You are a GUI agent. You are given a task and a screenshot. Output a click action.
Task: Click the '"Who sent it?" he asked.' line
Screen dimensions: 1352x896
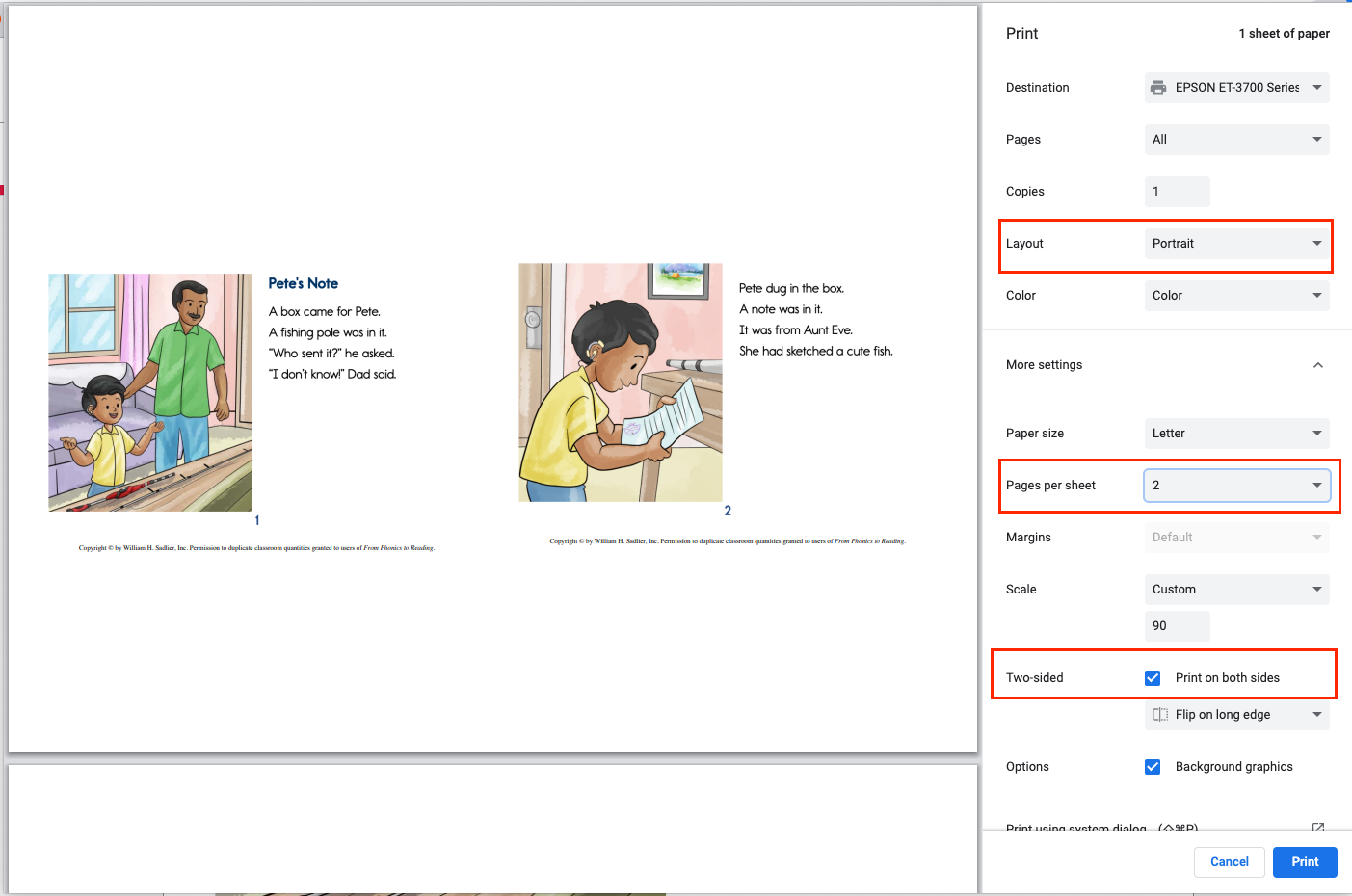[x=331, y=354]
